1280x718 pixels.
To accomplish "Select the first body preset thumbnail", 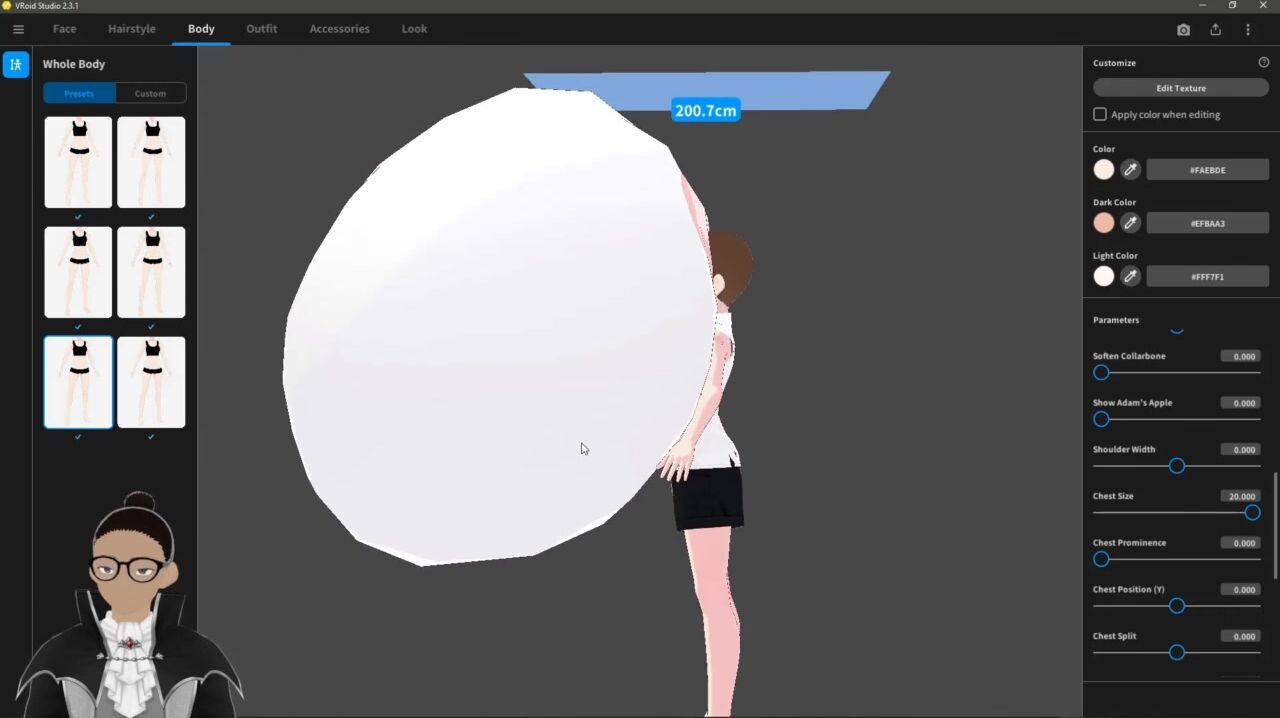I will point(78,162).
